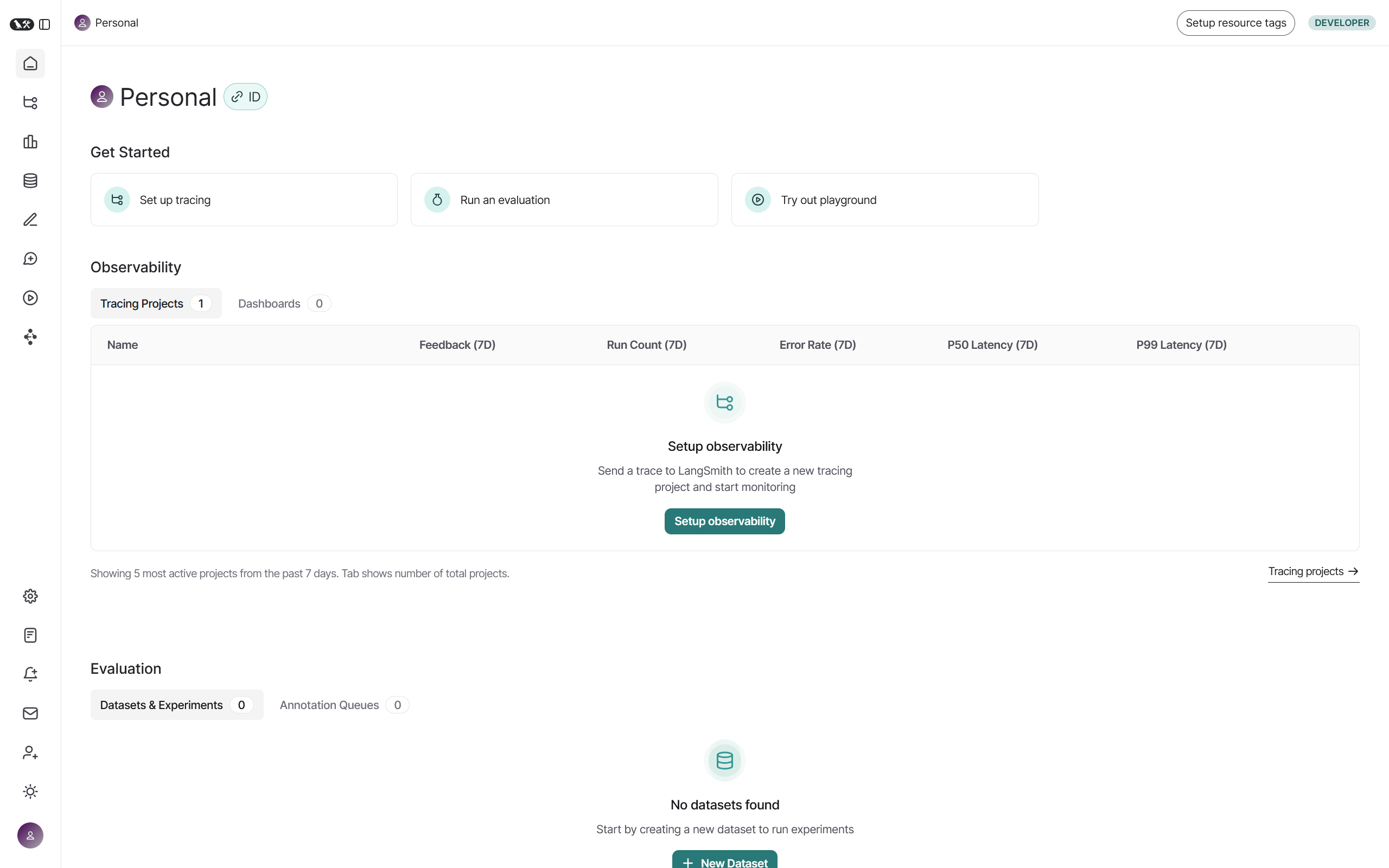Click the Personal avatar beside page title
The image size is (1389, 868).
click(x=102, y=97)
